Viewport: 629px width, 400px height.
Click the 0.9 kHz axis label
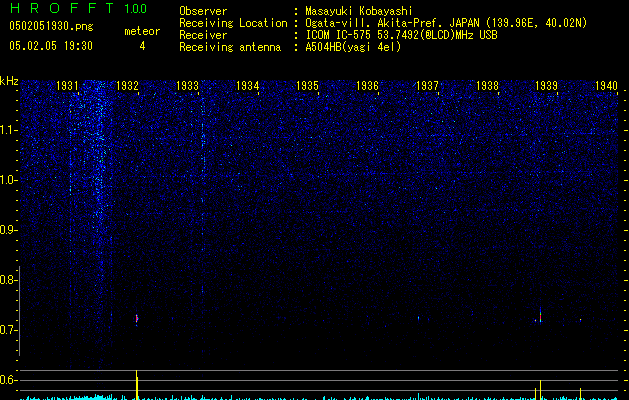[8, 230]
